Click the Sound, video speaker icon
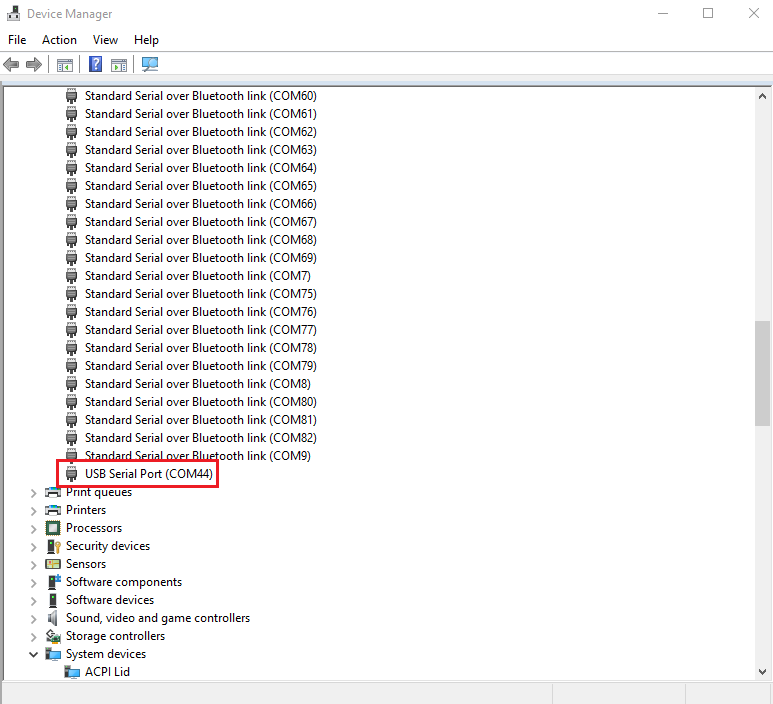773x704 pixels. [x=52, y=618]
